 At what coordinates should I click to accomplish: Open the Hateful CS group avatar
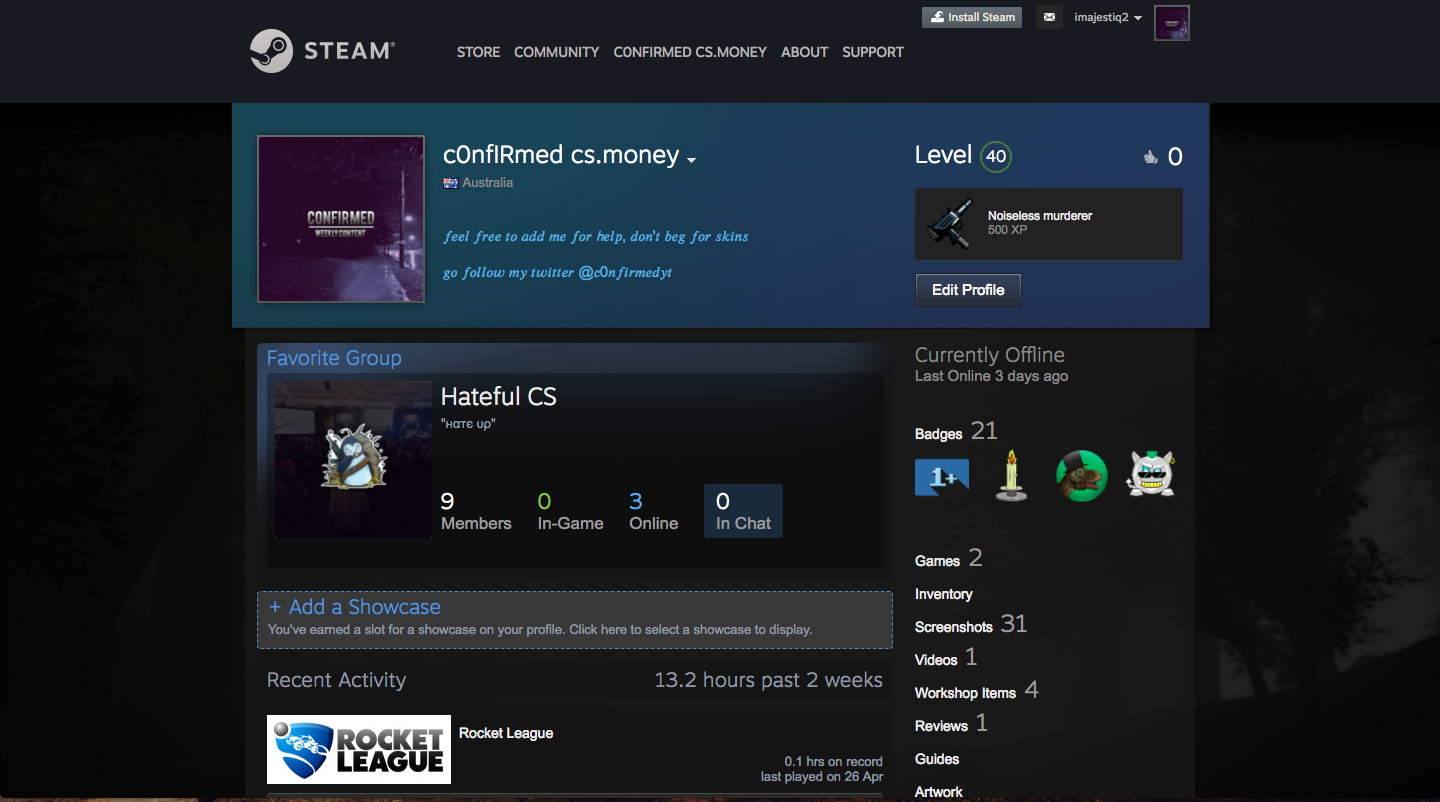point(353,459)
